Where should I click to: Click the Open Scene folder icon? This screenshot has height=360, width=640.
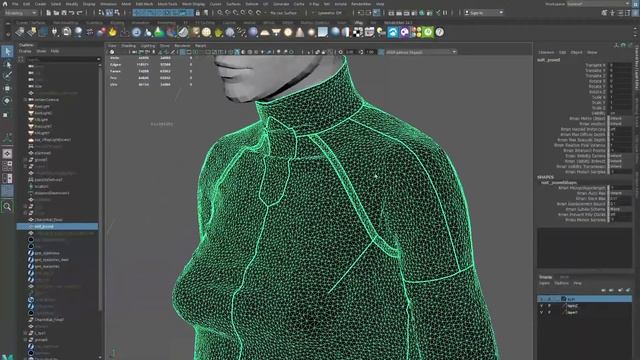(56, 13)
